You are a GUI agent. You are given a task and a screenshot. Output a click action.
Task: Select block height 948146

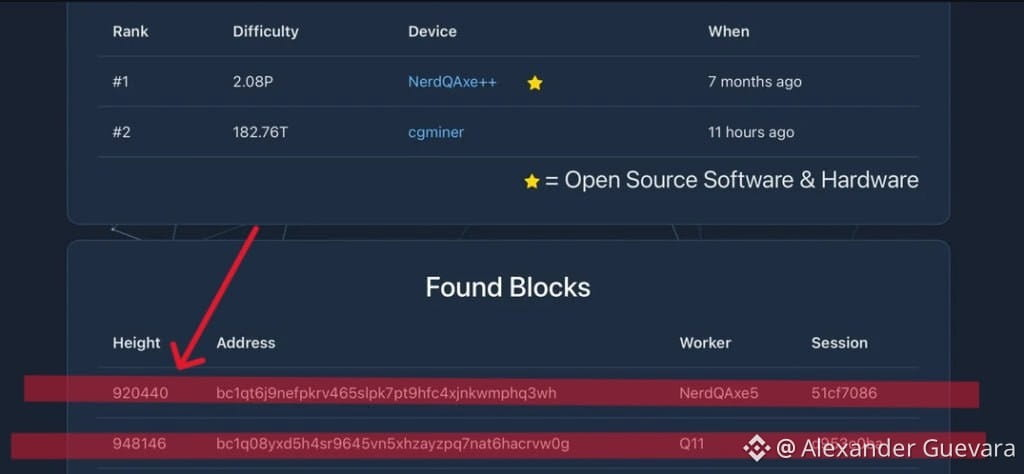pyautogui.click(x=140, y=445)
